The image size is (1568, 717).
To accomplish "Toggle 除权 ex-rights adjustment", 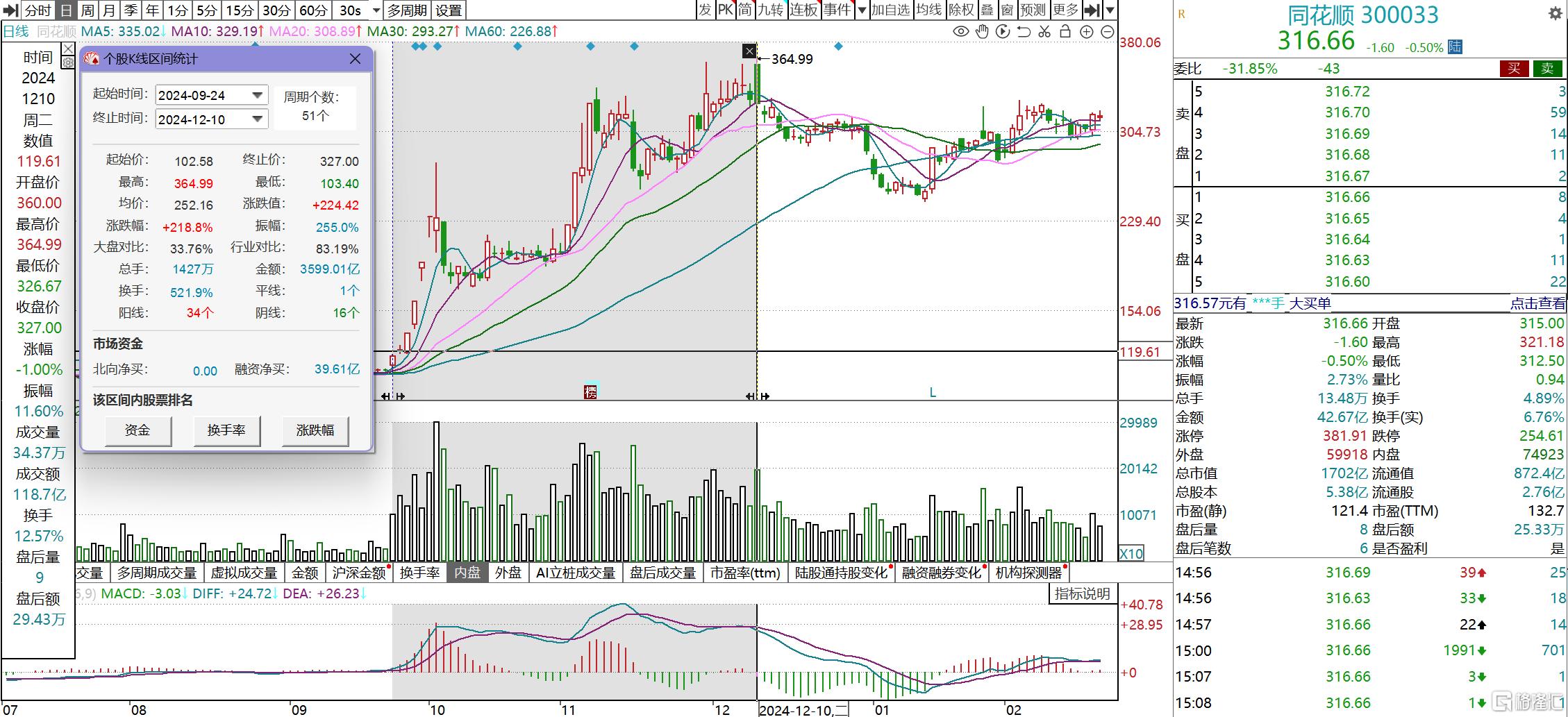I will (x=962, y=10).
